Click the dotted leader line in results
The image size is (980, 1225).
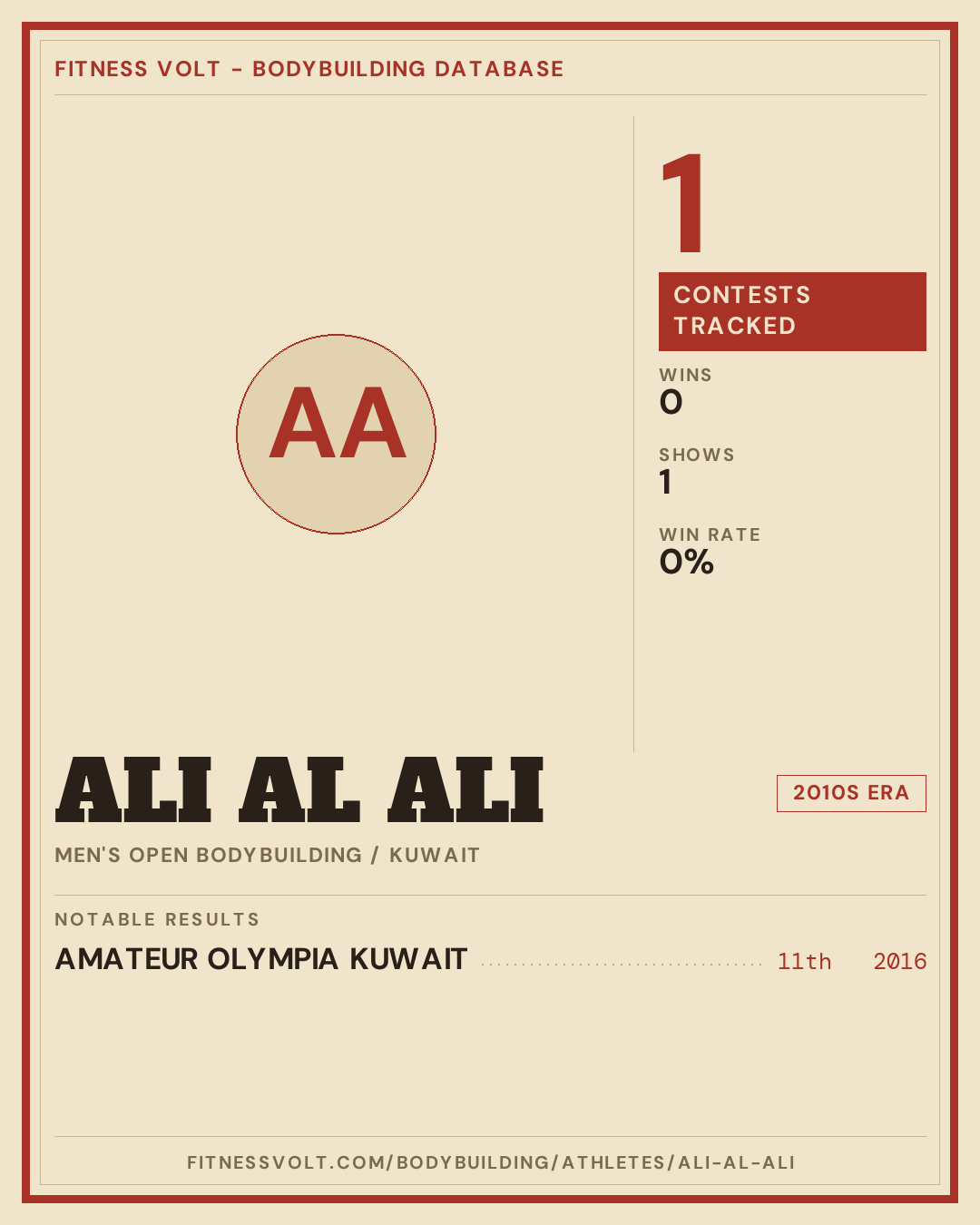(x=622, y=965)
